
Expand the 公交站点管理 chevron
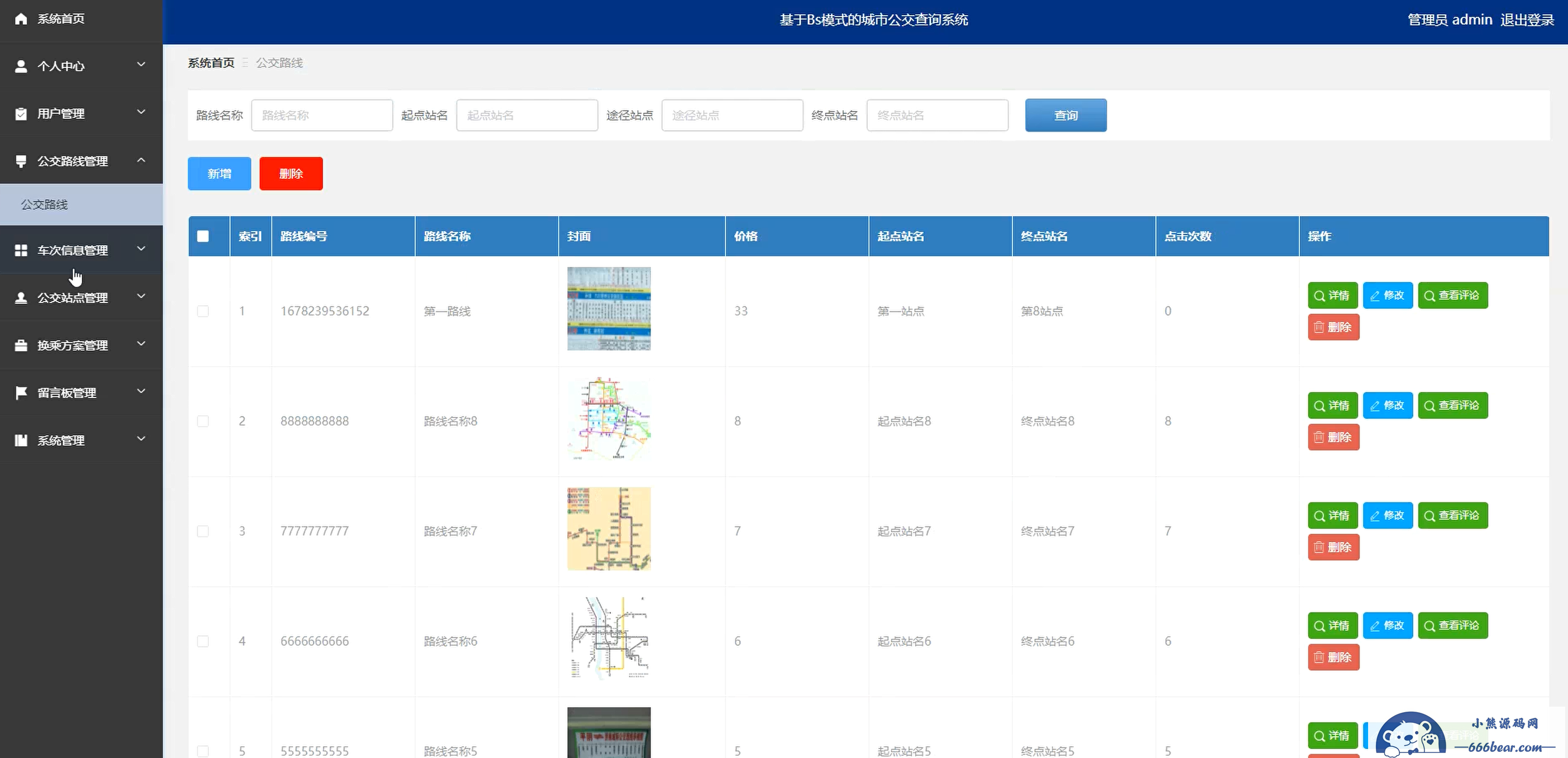[141, 296]
